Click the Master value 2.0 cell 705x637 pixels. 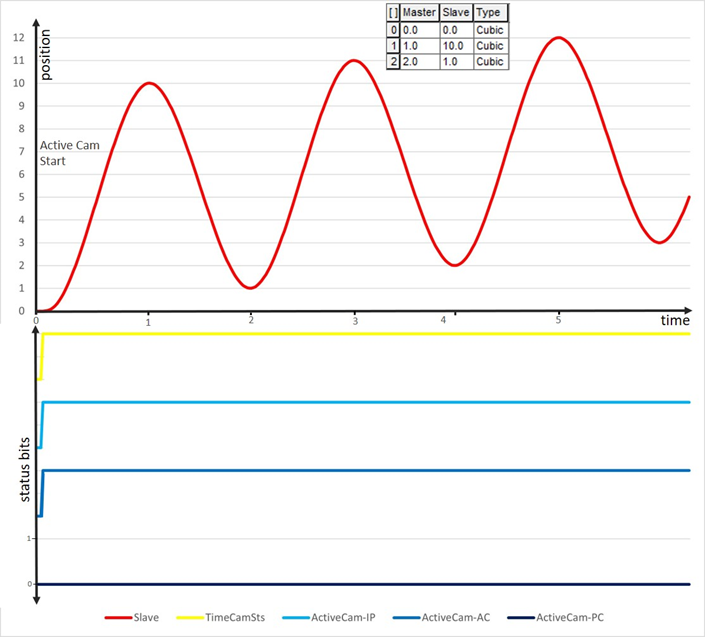(x=419, y=61)
